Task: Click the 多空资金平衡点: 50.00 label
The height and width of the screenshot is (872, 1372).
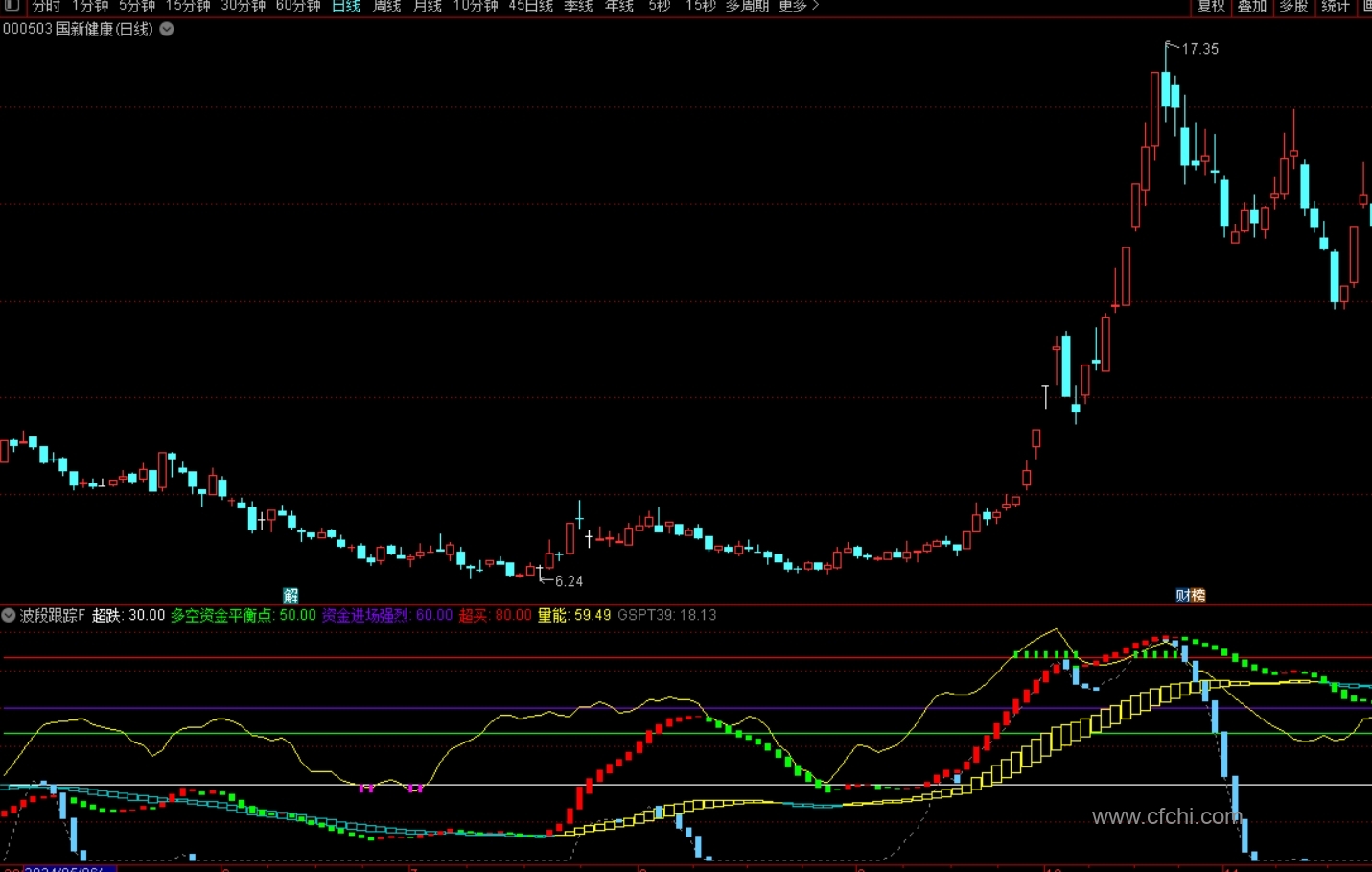Action: [243, 615]
